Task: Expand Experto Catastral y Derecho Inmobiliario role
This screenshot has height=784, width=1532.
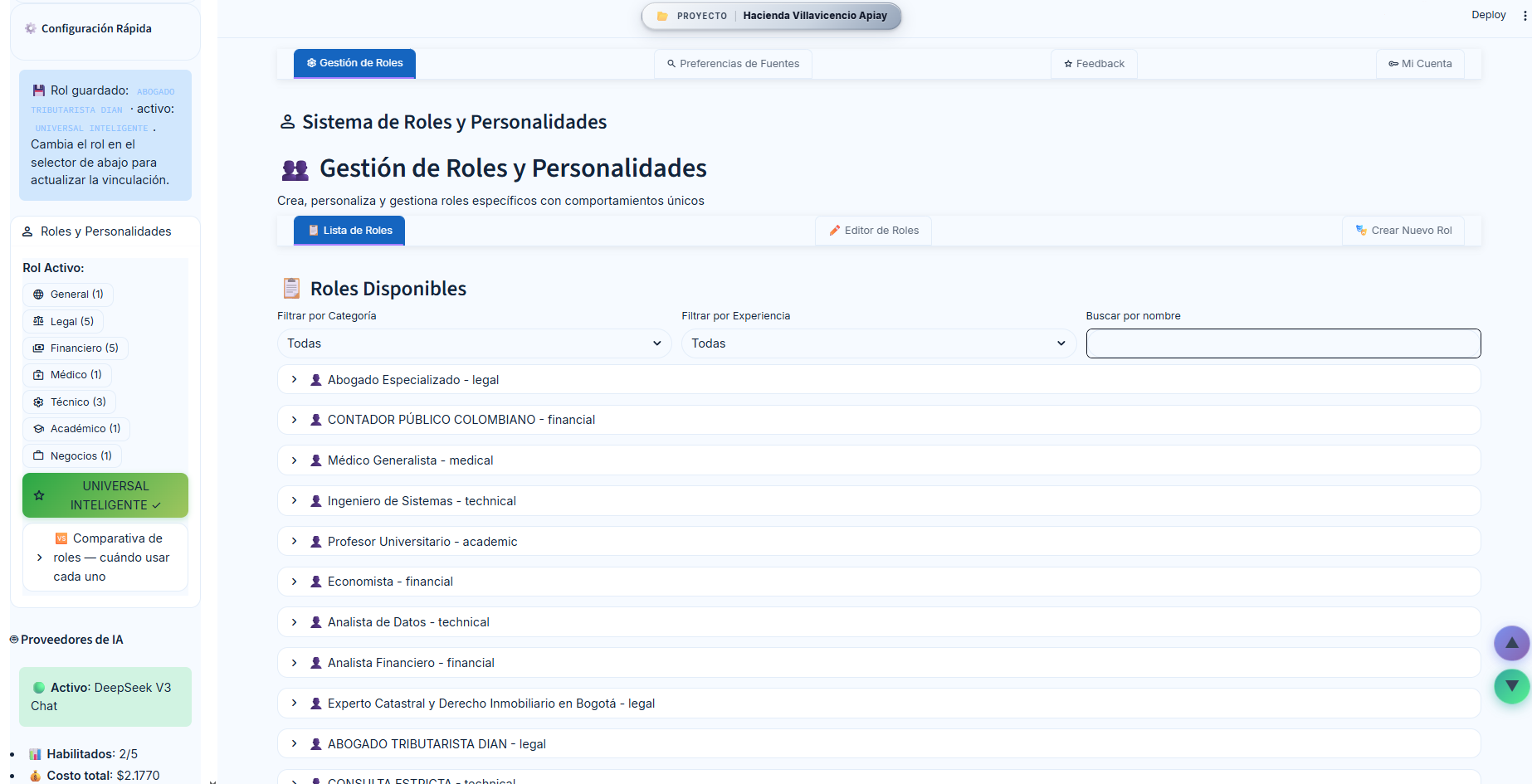Action: (879, 704)
